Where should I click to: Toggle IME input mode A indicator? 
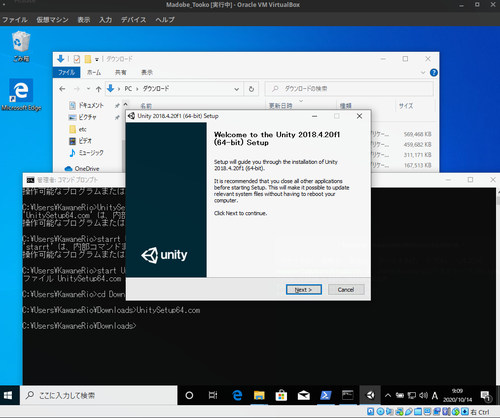click(435, 395)
